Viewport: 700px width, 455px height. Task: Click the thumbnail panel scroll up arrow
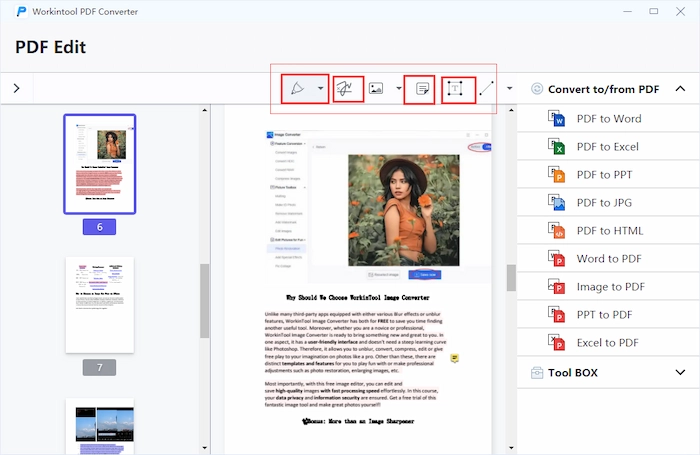pyautogui.click(x=204, y=110)
